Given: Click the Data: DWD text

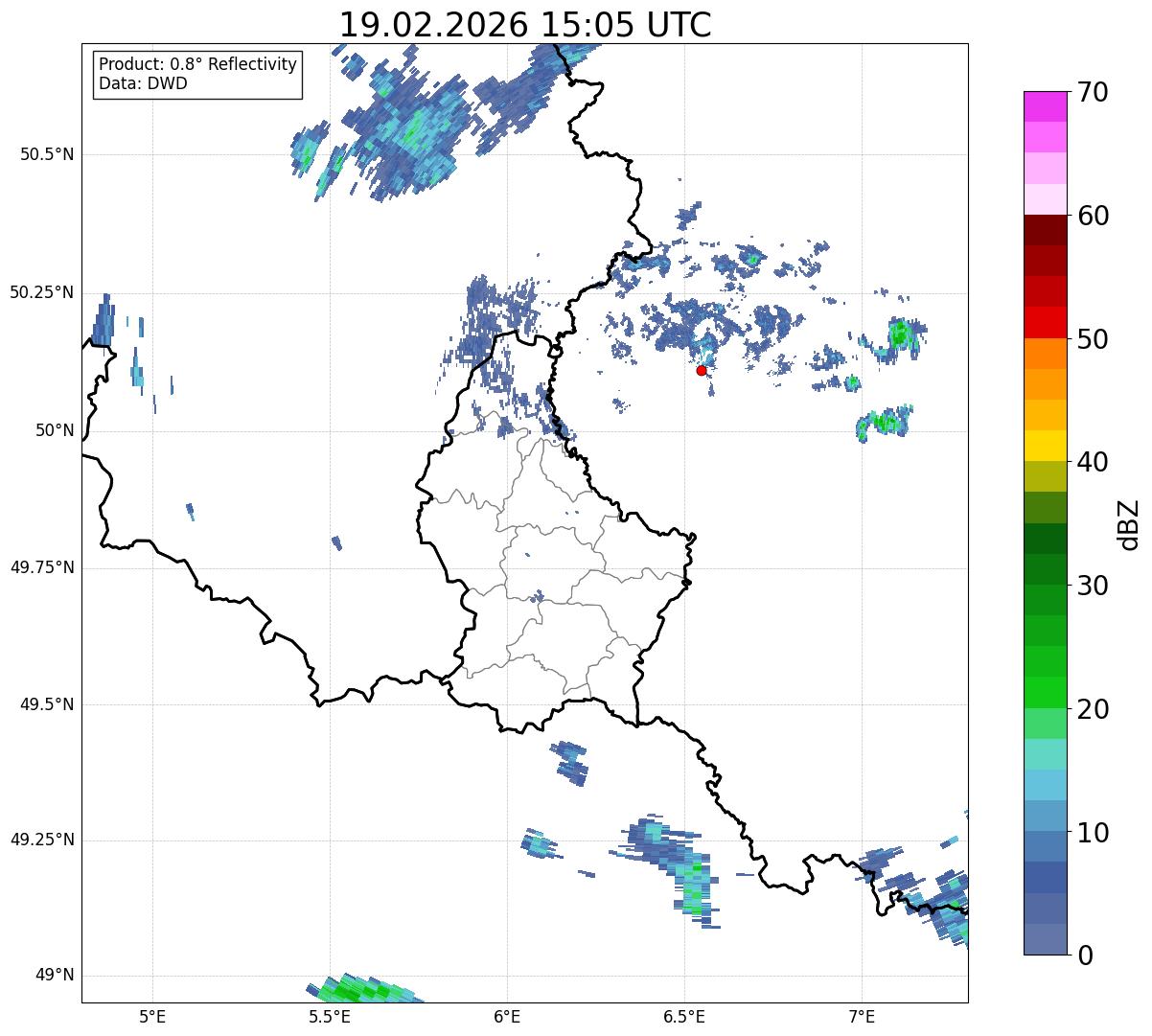Looking at the screenshot, I should (x=144, y=83).
